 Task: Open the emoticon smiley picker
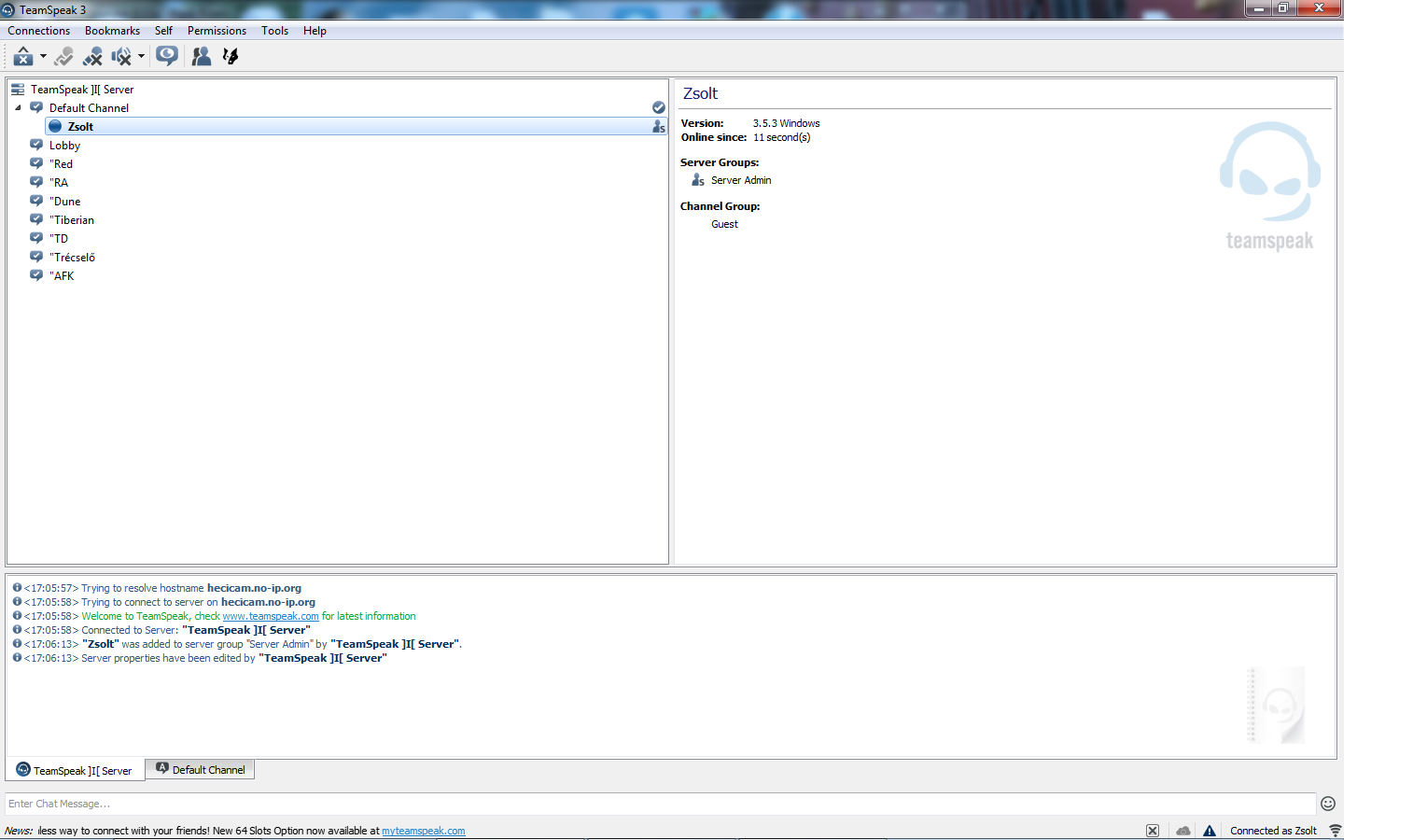[1328, 804]
